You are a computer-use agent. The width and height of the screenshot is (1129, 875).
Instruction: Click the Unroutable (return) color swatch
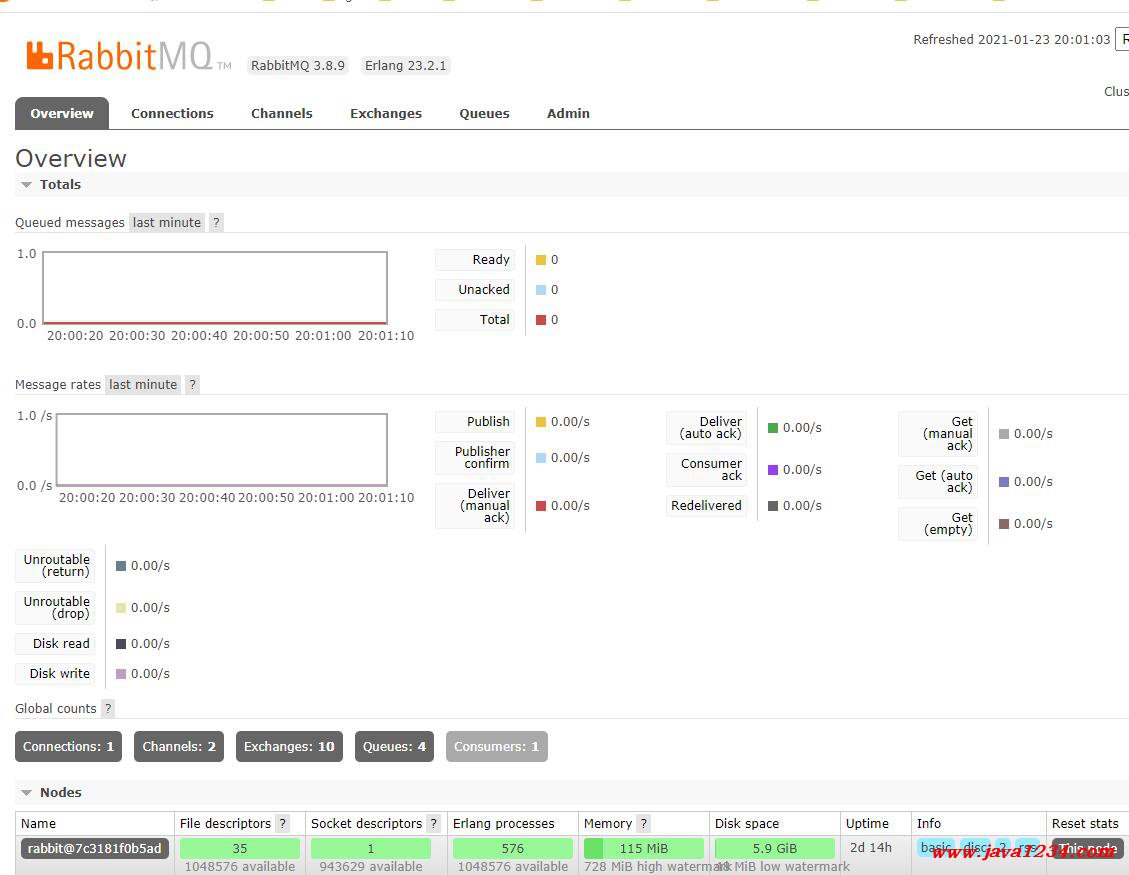[x=121, y=566]
